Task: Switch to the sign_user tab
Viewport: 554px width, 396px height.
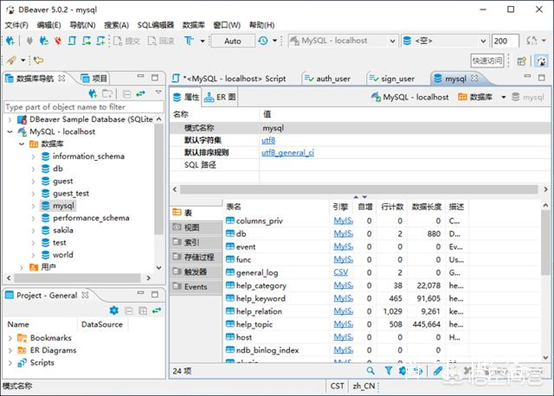Action: coord(392,78)
